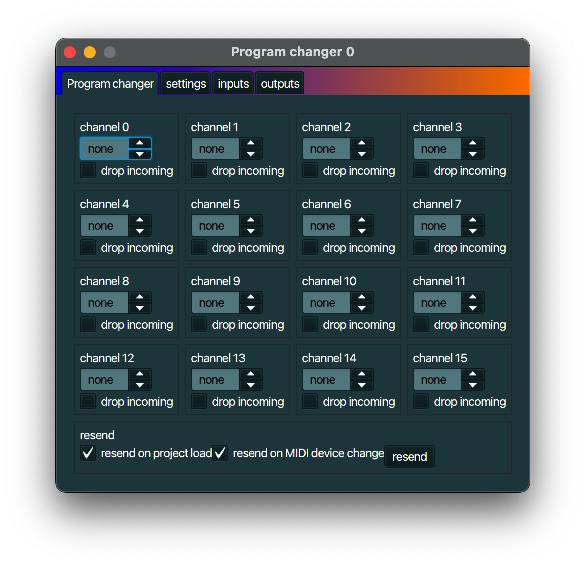Decrease channel 12 program with down arrow
The image size is (586, 566).
[140, 385]
